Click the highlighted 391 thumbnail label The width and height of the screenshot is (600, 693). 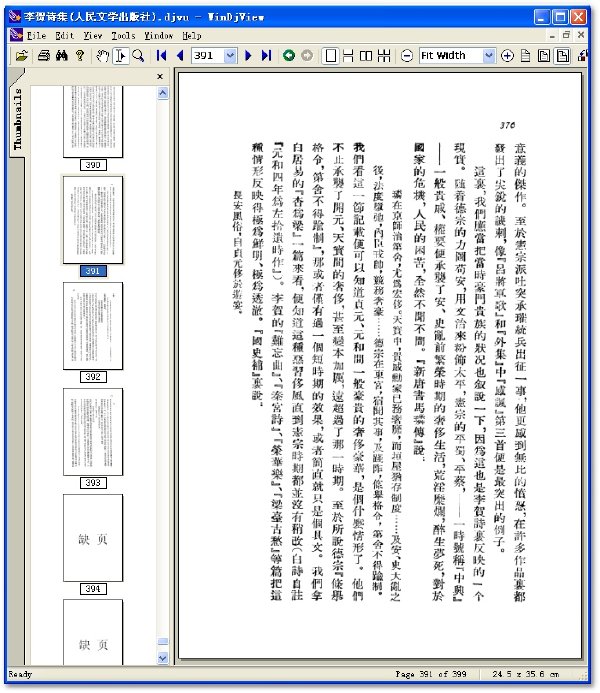93,271
